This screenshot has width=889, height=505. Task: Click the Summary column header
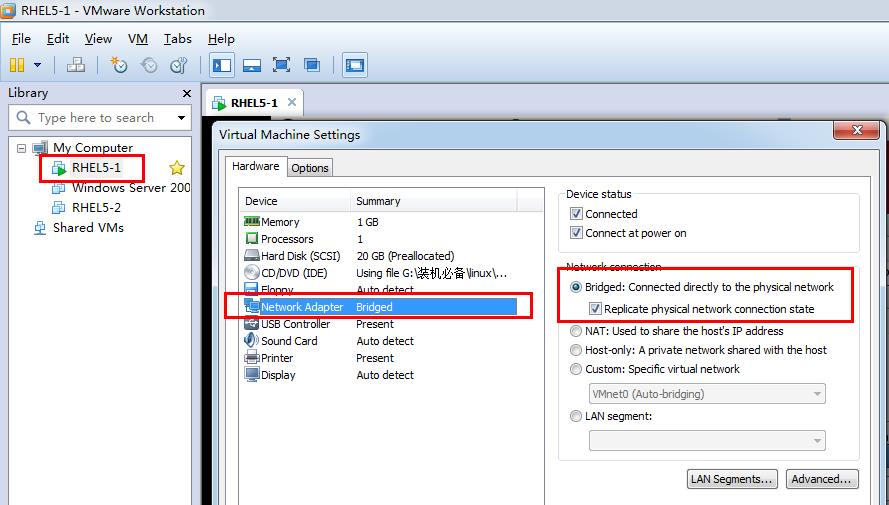(x=434, y=201)
